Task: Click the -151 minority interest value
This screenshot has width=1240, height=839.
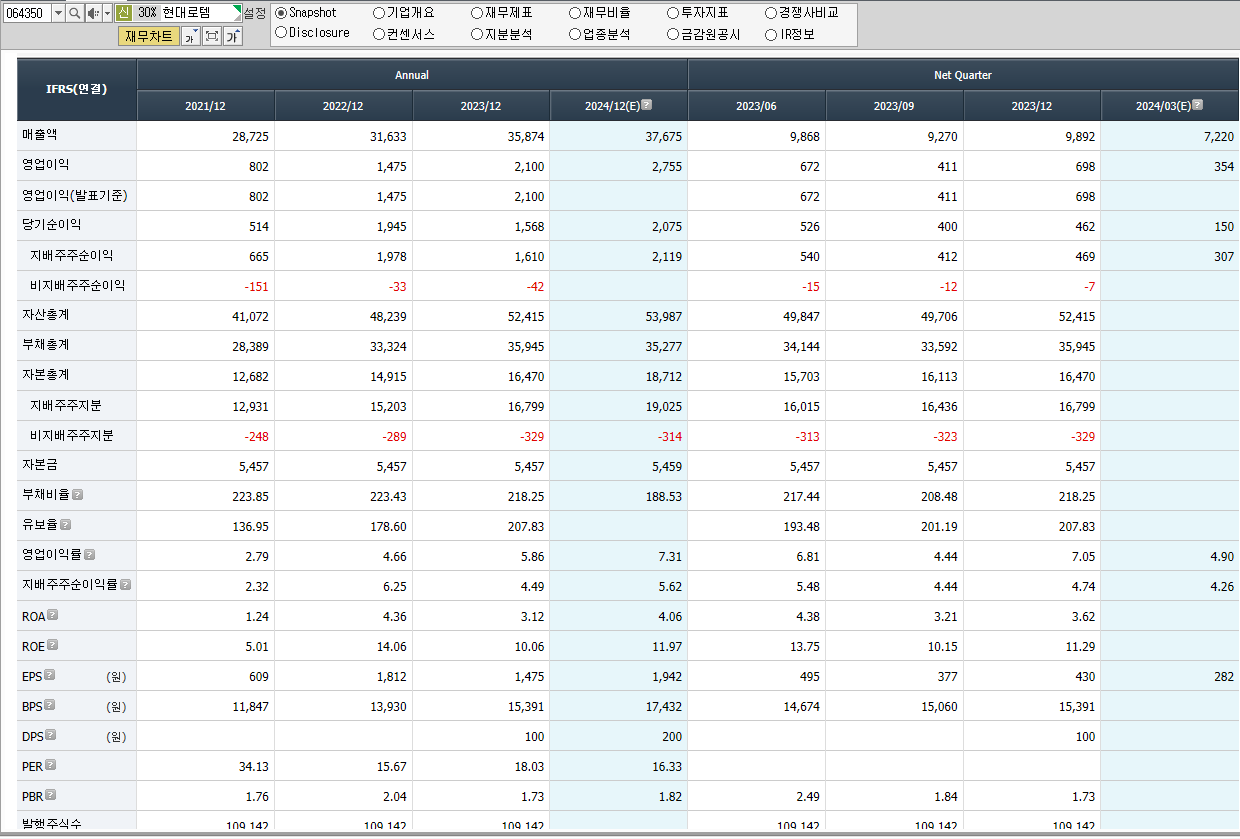Action: point(256,287)
